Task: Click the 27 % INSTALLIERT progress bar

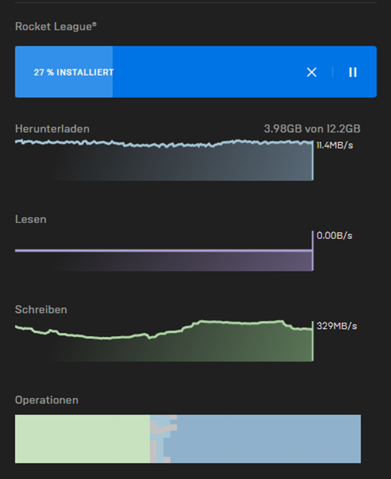Action: (196, 72)
